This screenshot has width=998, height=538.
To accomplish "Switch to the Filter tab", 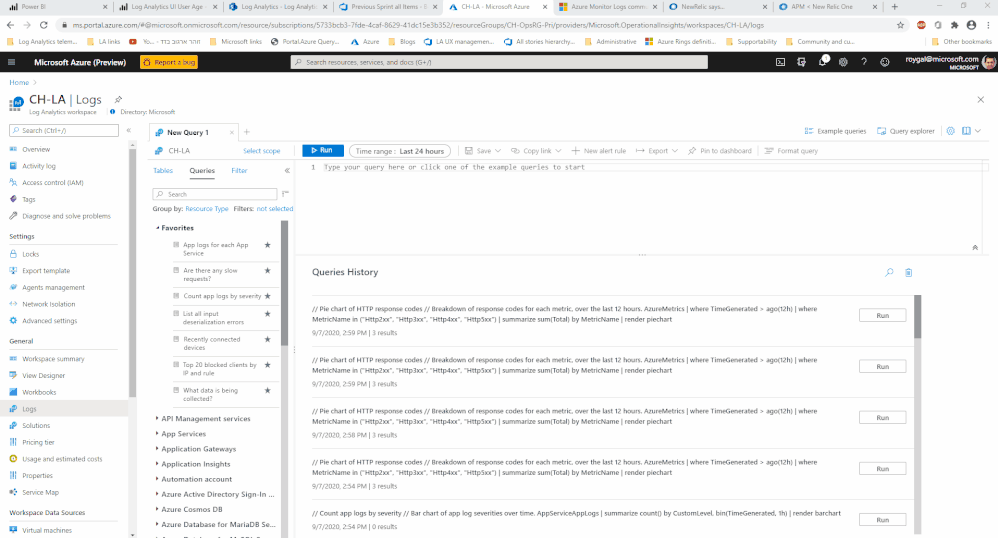I will 239,171.
